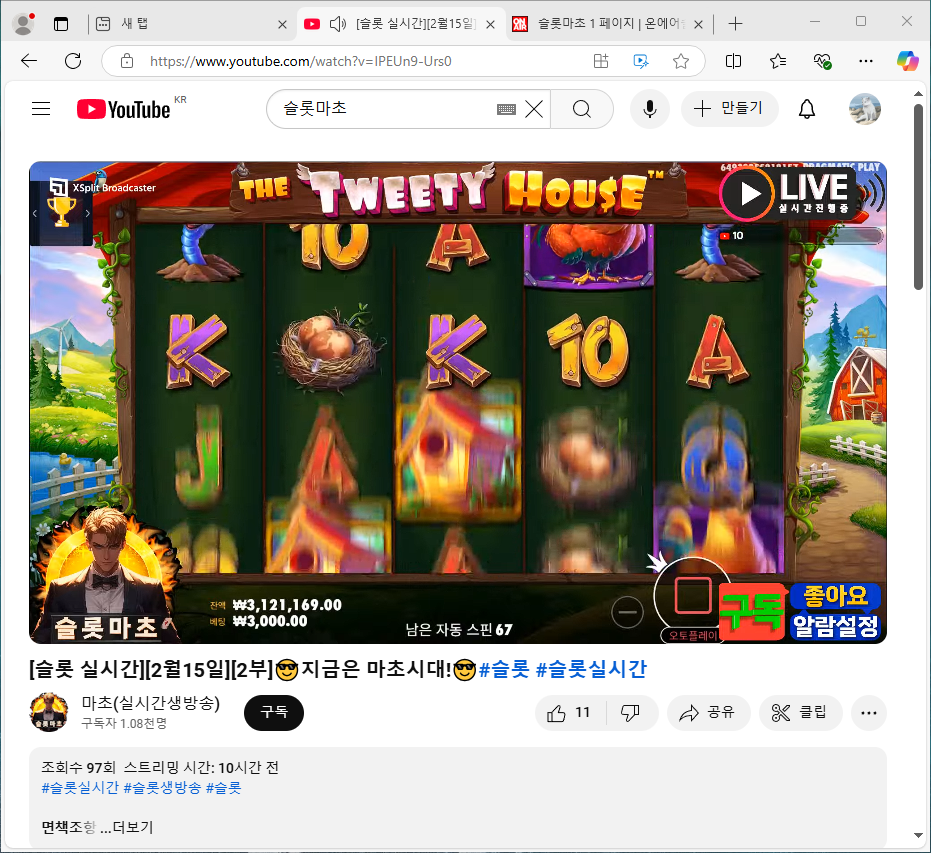Open browser essentials heart icon

(822, 61)
